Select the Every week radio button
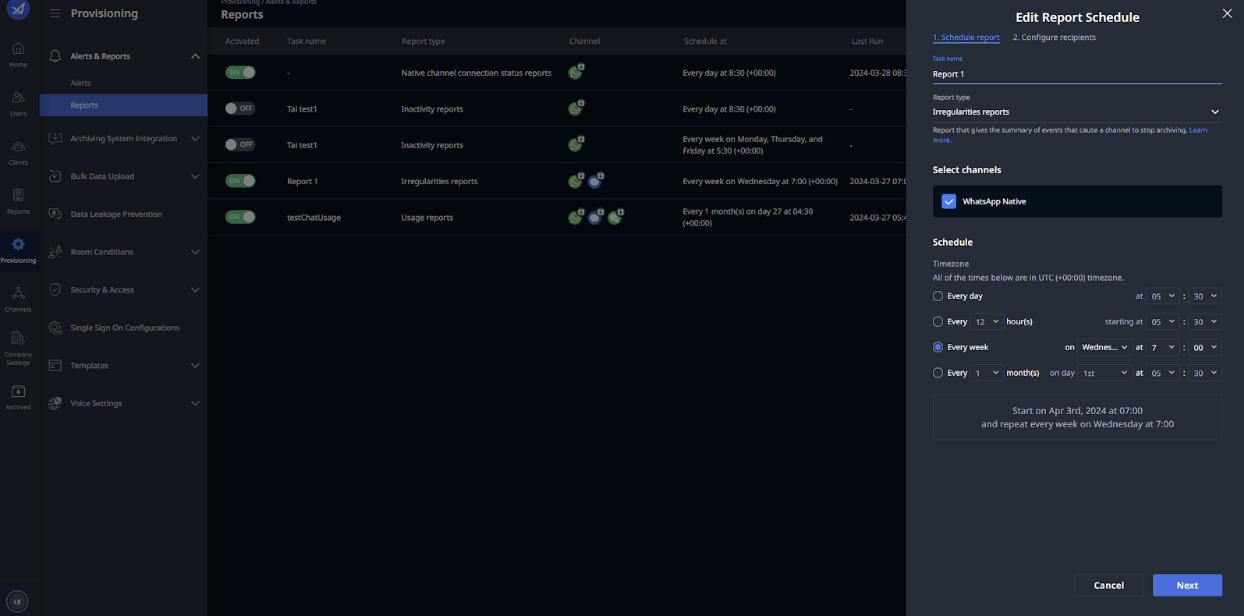The height and width of the screenshot is (616, 1244). click(x=938, y=347)
